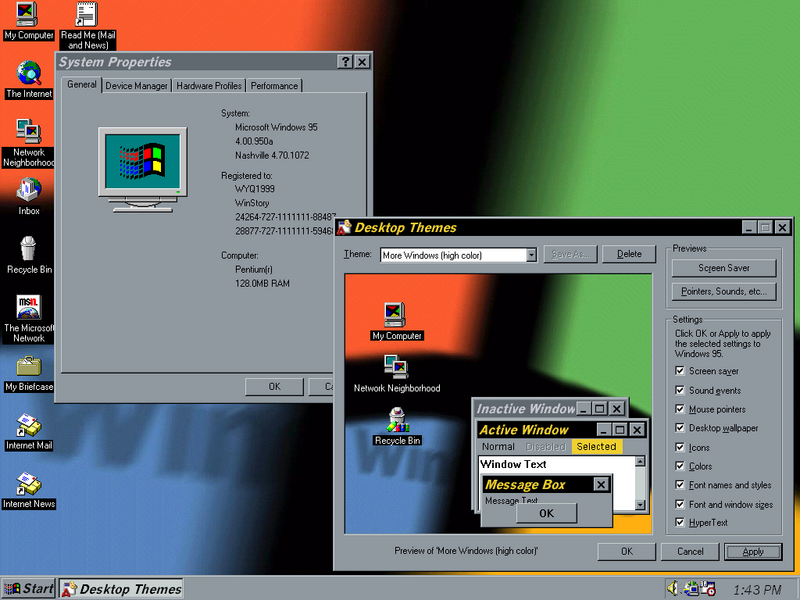Select the Performance tab

[x=274, y=86]
